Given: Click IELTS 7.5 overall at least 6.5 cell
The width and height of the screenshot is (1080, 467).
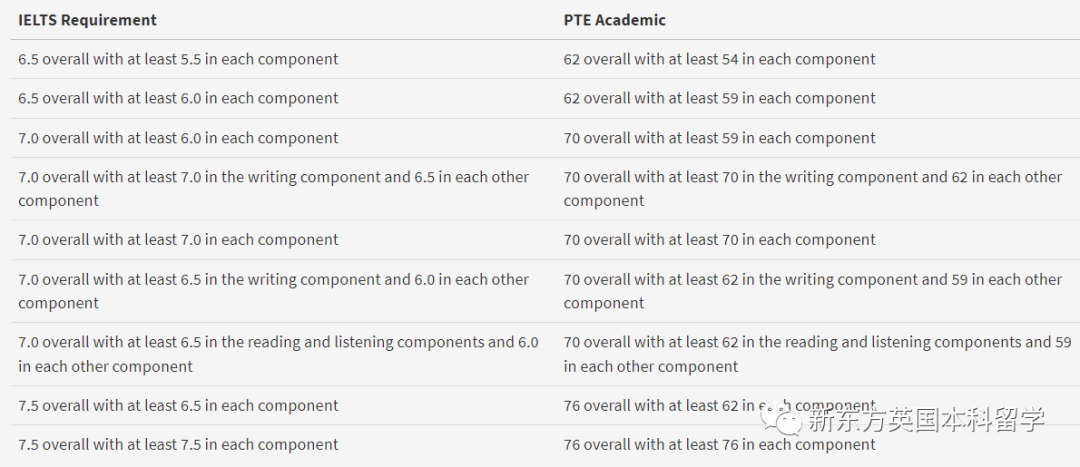Looking at the screenshot, I should tap(178, 406).
